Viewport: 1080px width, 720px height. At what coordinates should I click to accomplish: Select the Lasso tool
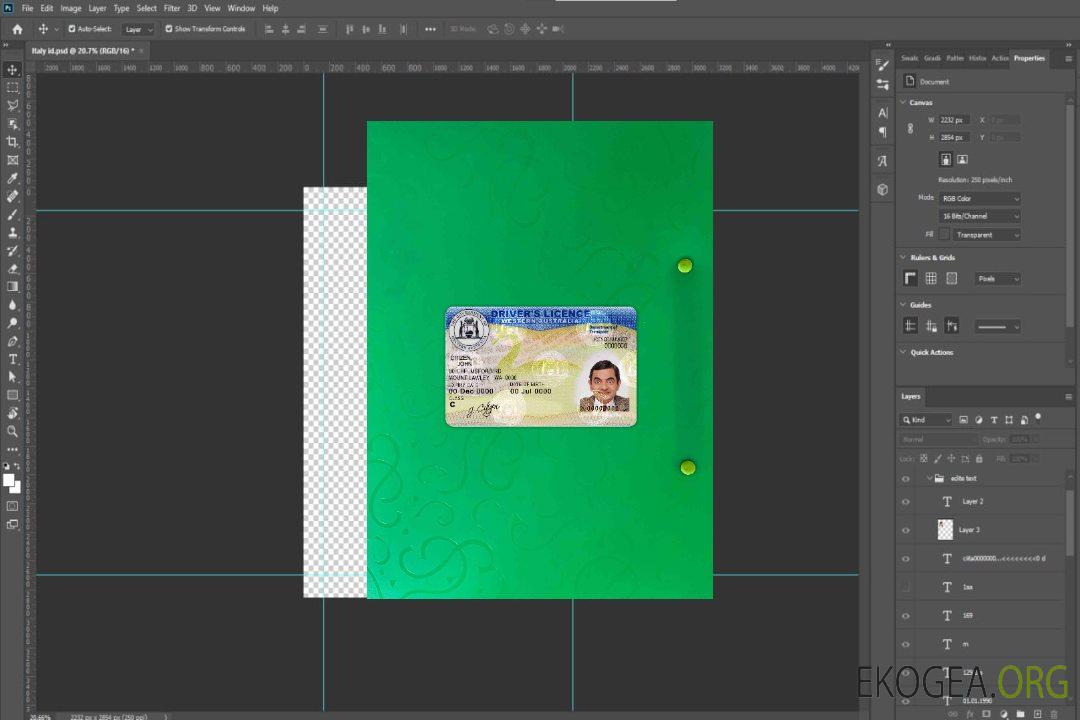tap(12, 105)
